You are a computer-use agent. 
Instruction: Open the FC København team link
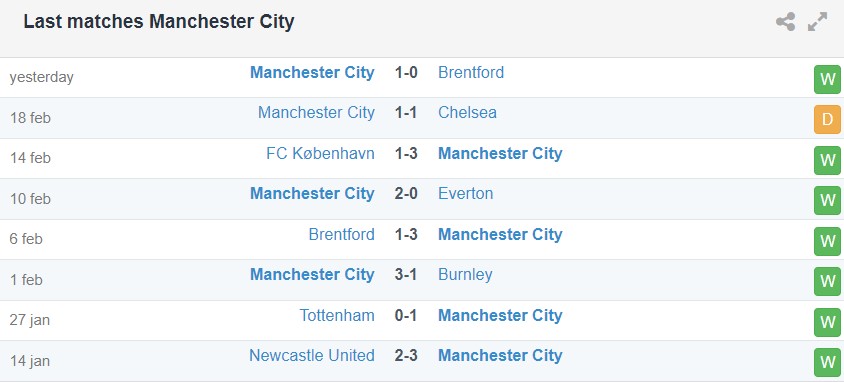[320, 153]
